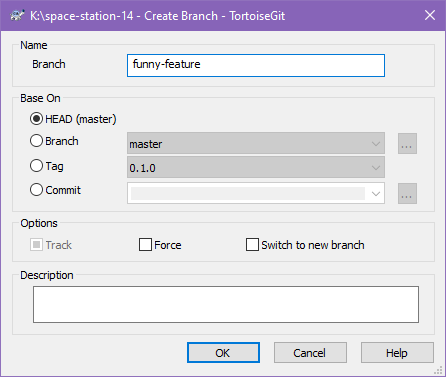
Task: Click the Description text area
Action: (226, 304)
